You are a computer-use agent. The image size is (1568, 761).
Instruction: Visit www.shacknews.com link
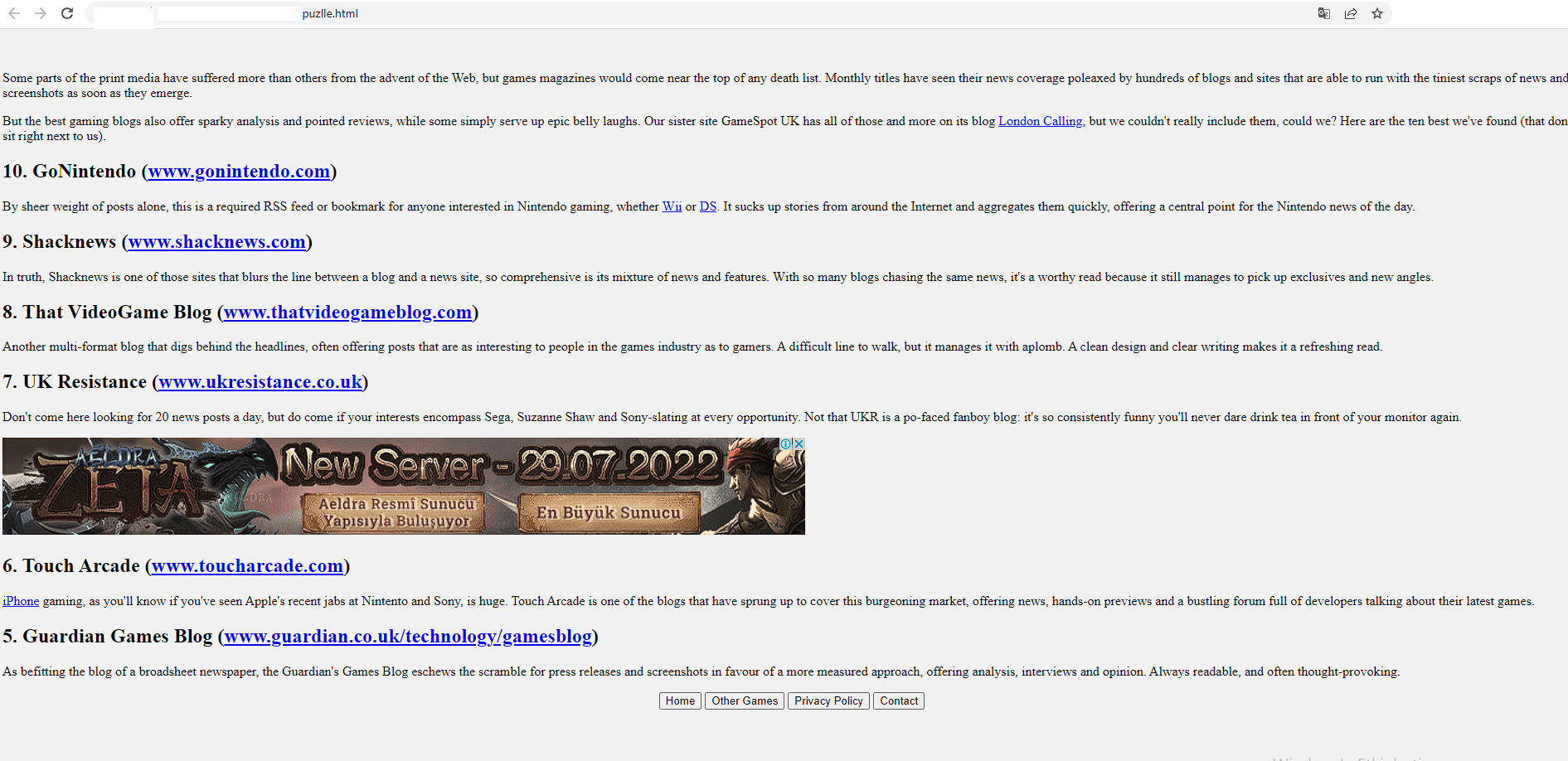pos(217,242)
